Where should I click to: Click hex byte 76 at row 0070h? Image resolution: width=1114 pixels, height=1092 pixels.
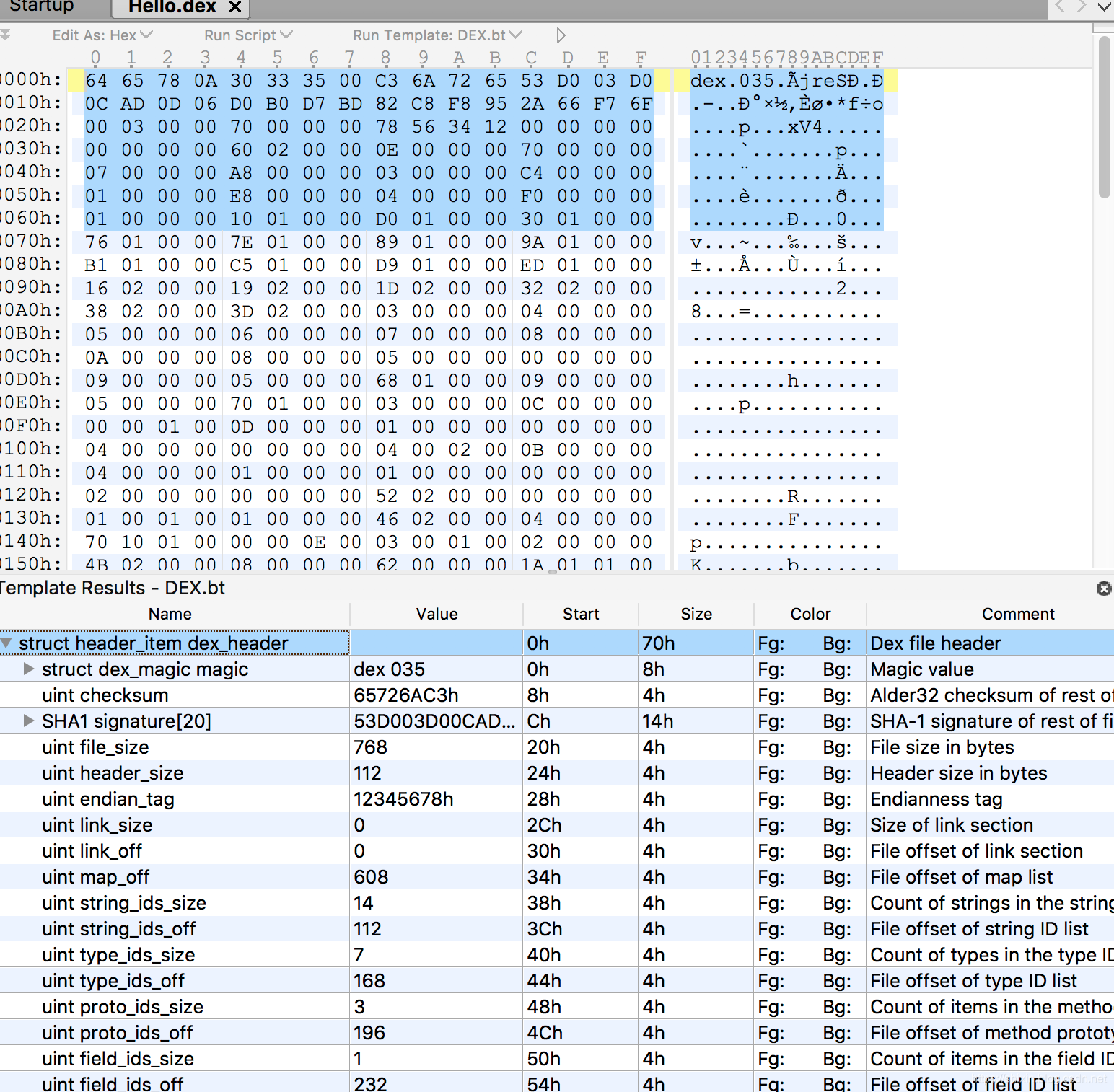coord(96,242)
